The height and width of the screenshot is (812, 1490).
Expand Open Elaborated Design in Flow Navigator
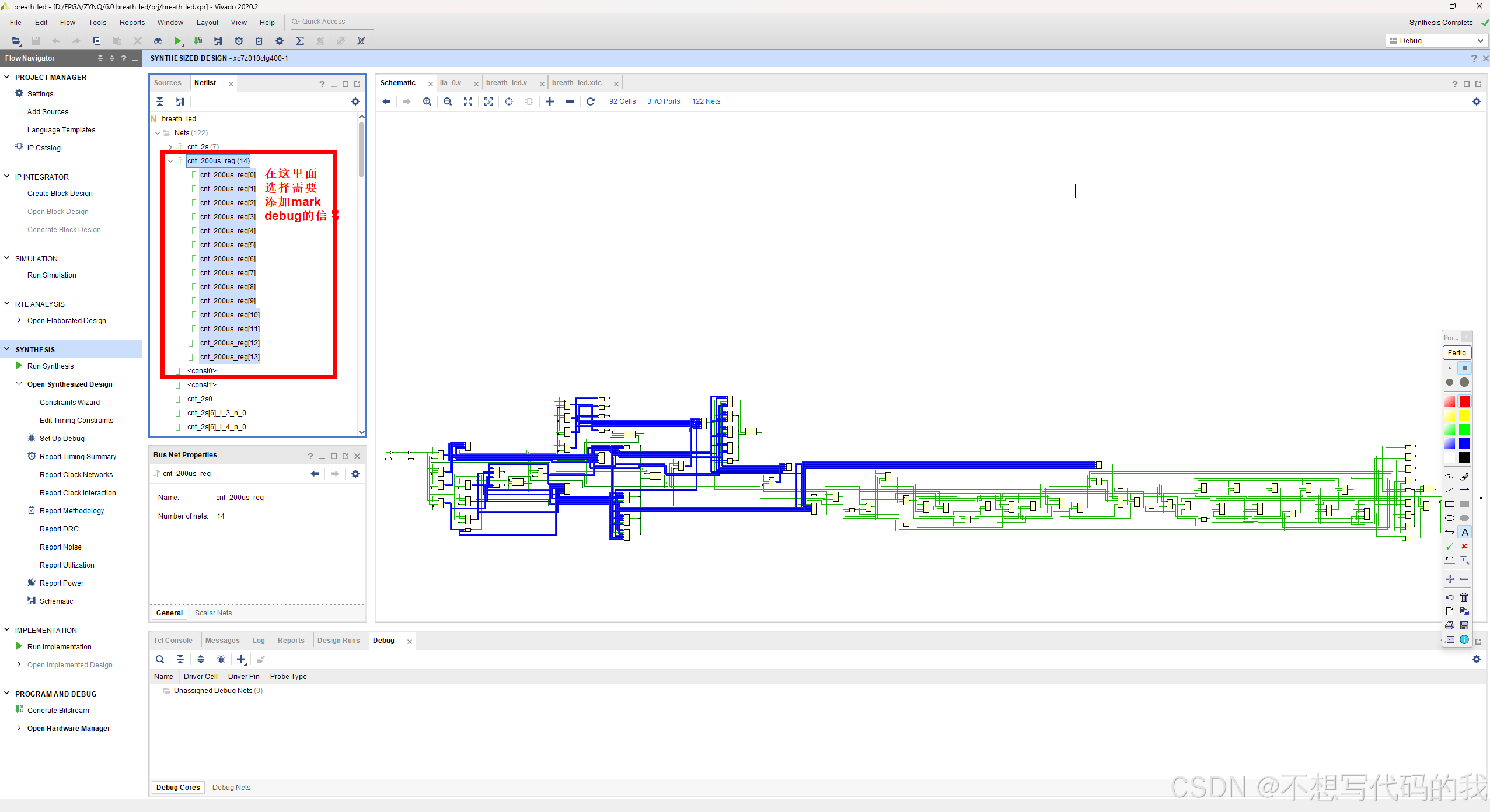(x=19, y=320)
